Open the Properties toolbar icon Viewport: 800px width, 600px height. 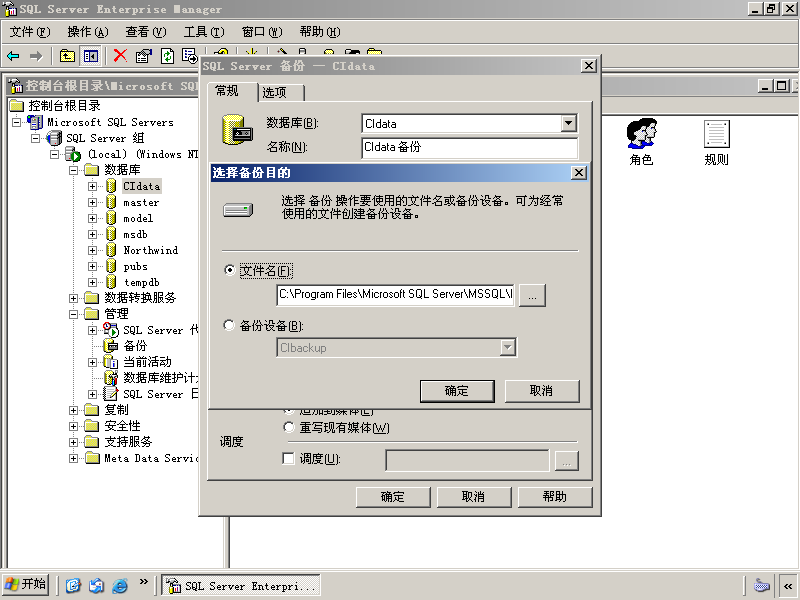coord(143,56)
